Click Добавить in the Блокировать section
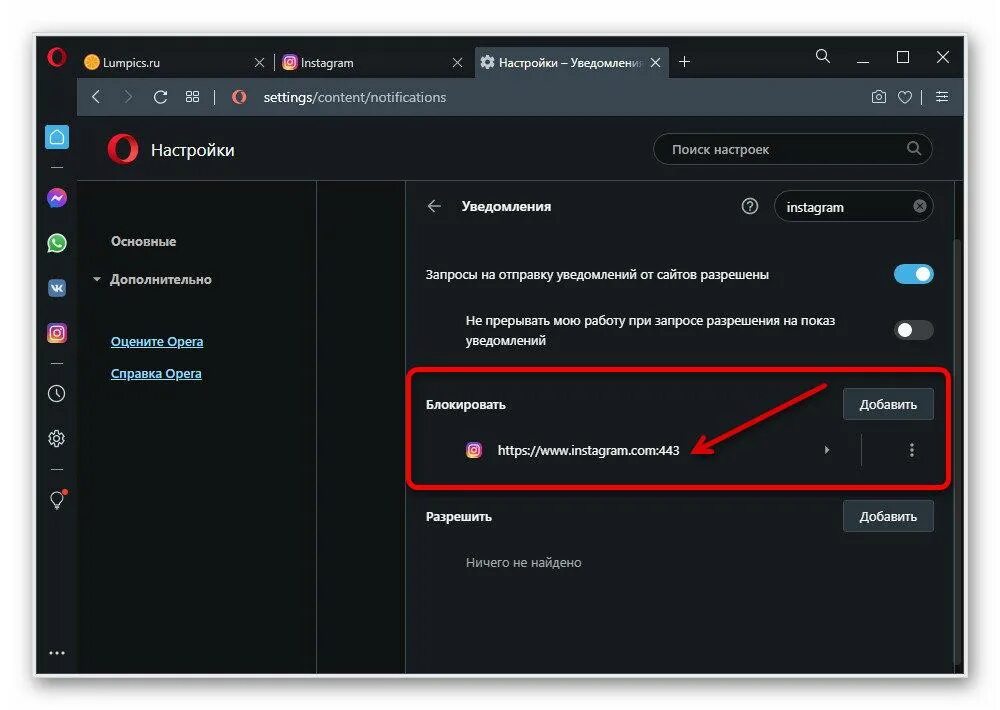 (x=888, y=404)
